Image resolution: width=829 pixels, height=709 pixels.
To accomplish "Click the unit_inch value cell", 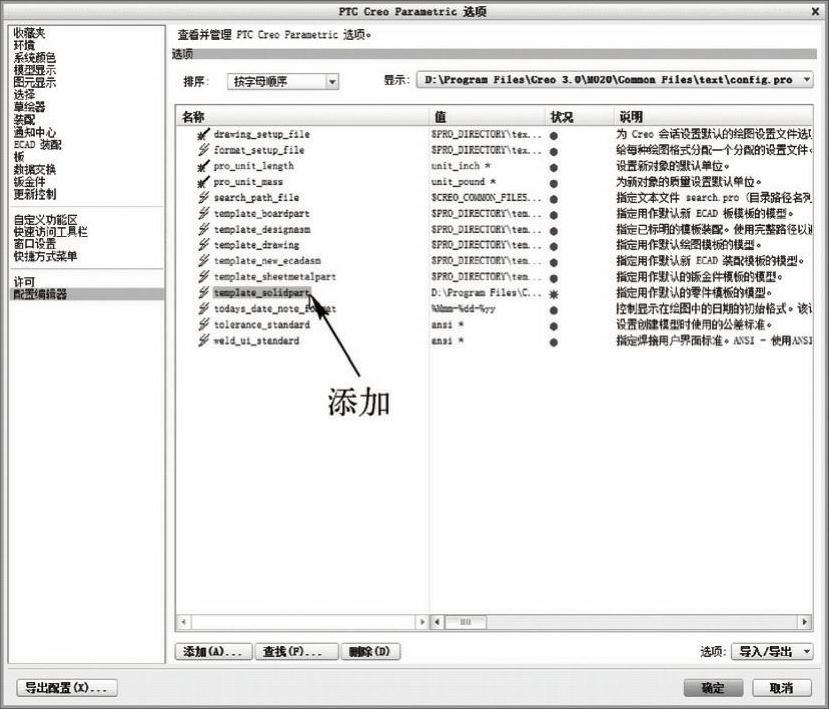I will point(461,166).
